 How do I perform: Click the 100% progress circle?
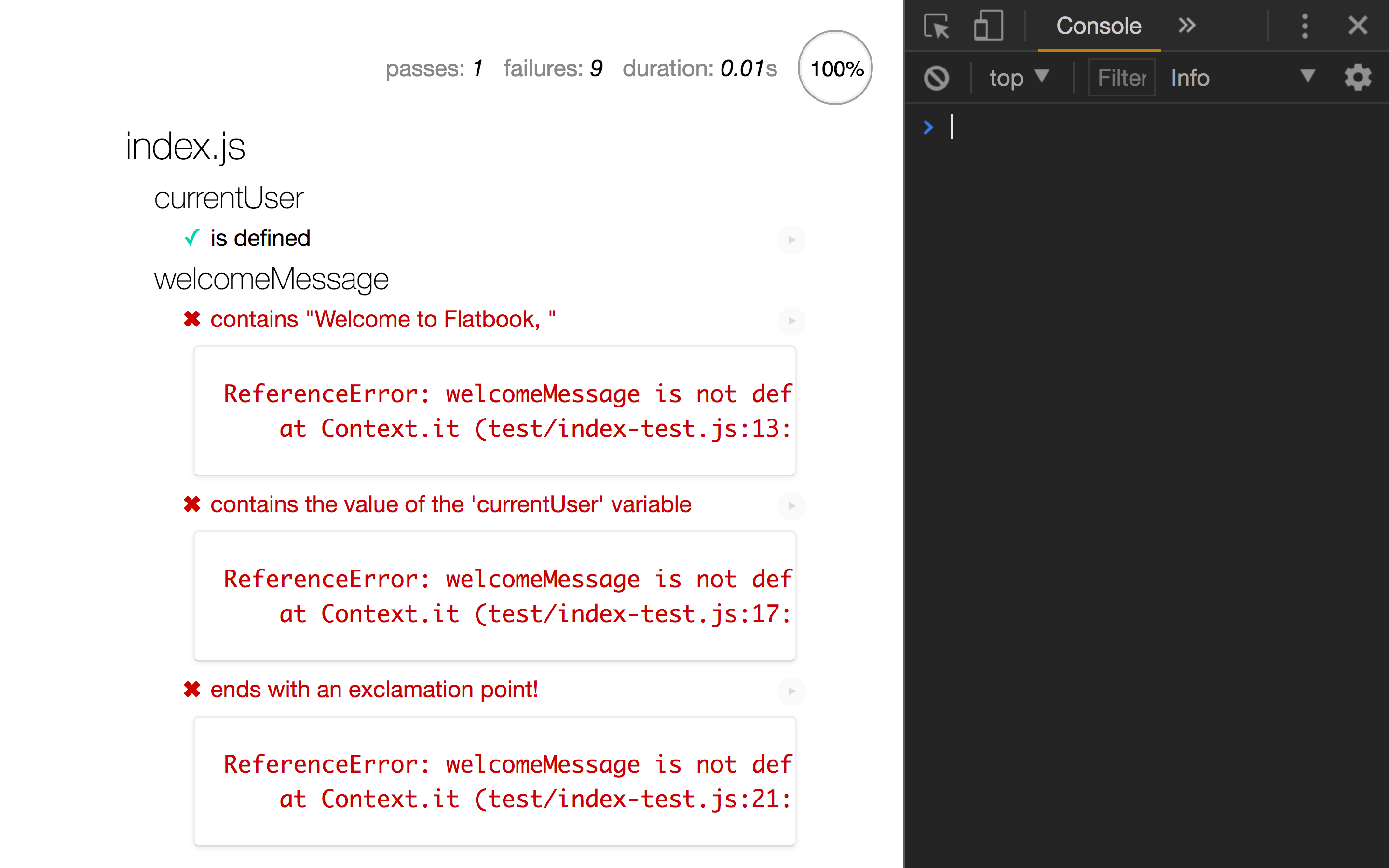(836, 68)
